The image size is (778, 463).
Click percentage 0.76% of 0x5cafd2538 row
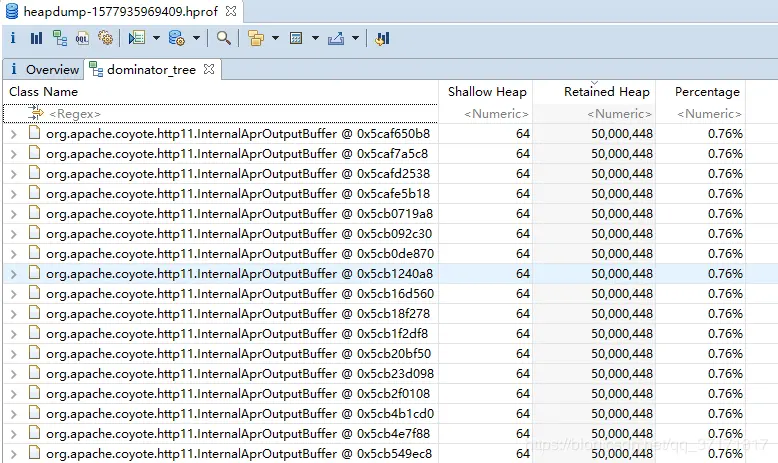pyautogui.click(x=725, y=174)
